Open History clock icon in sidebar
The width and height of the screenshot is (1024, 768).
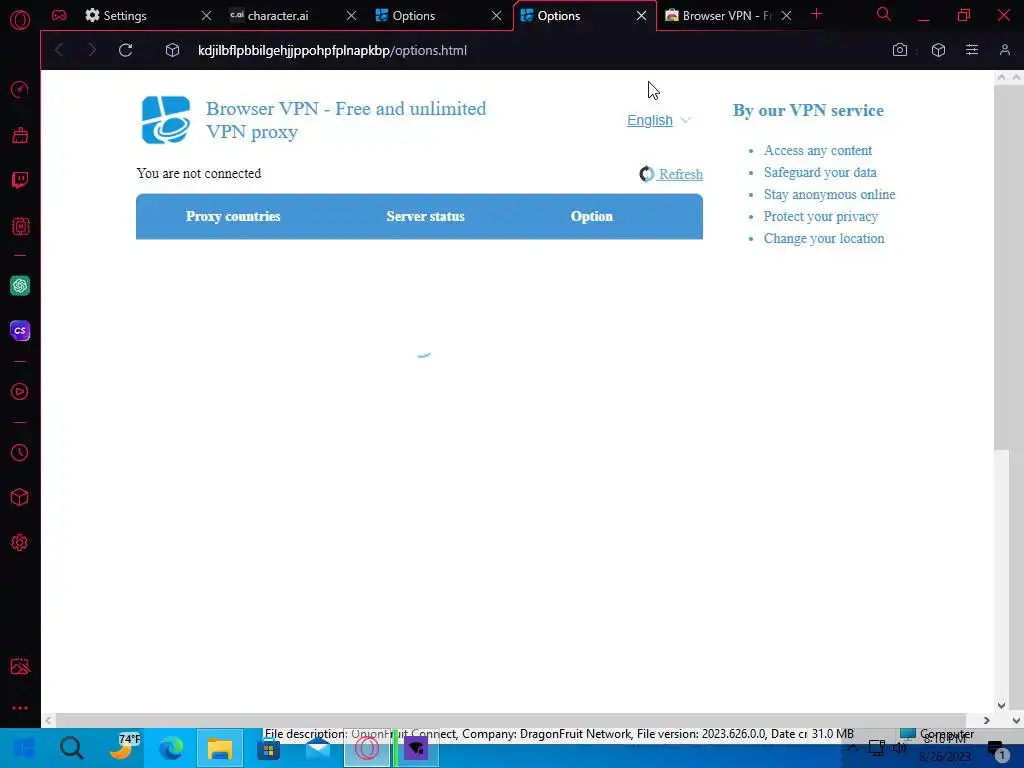pos(20,453)
